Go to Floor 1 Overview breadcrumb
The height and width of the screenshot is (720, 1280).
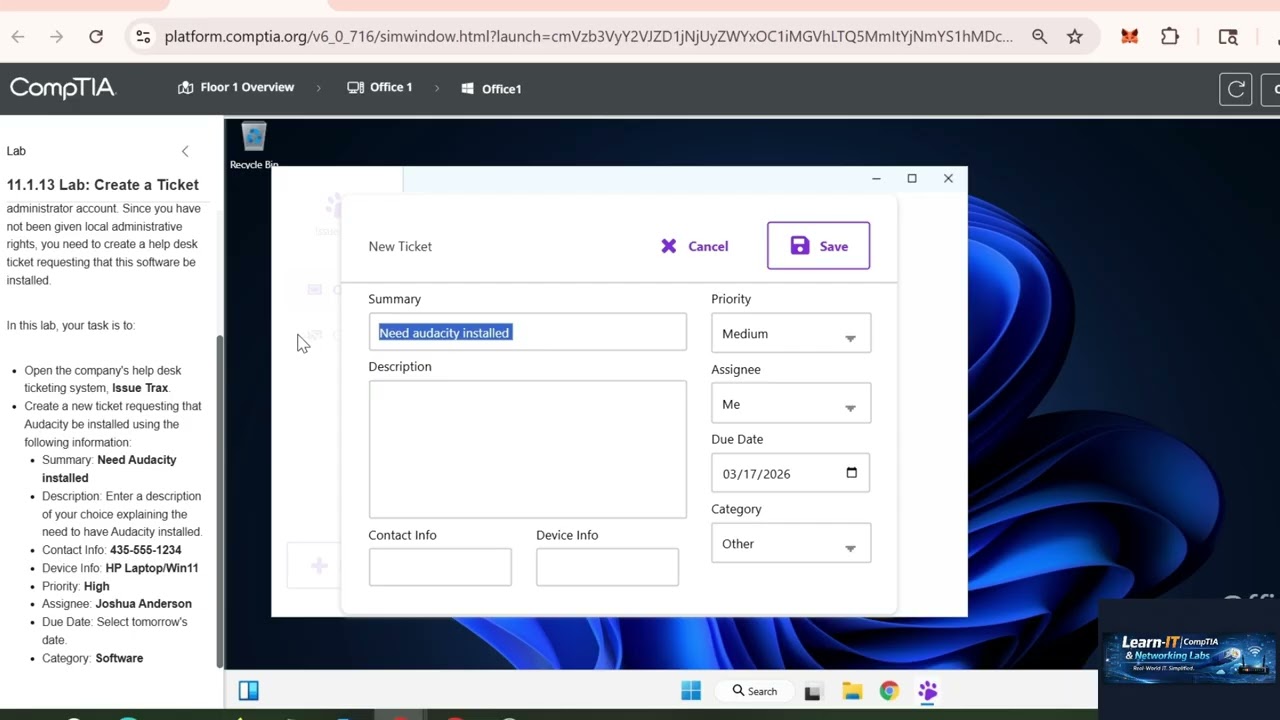pyautogui.click(x=236, y=88)
